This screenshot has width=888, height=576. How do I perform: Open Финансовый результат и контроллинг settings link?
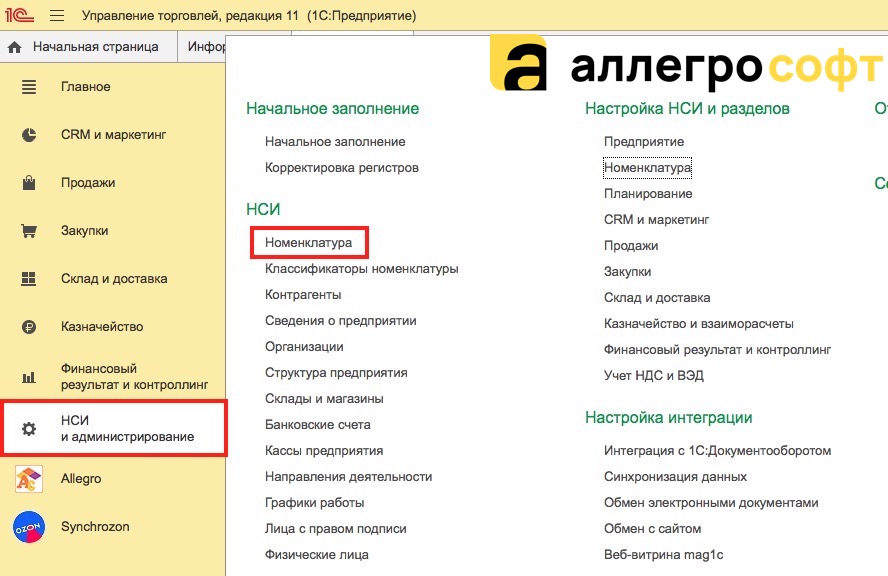click(718, 350)
